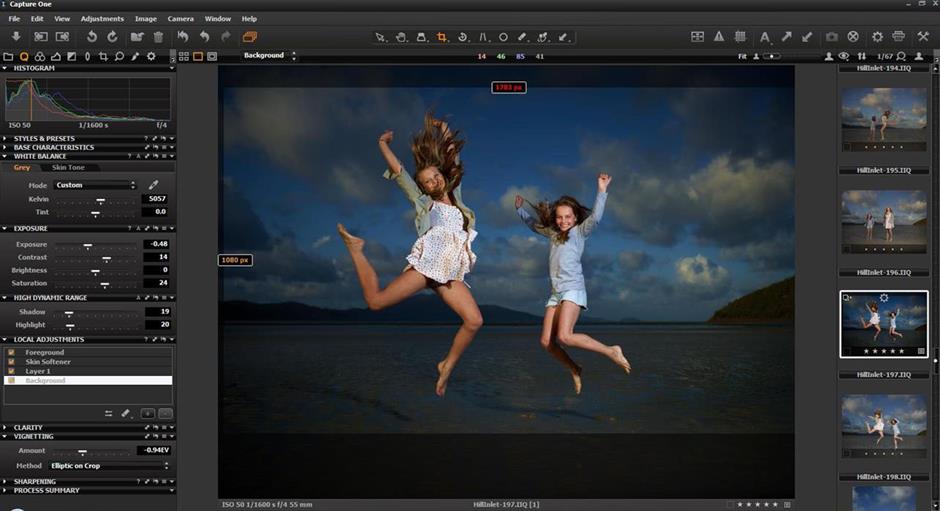
Task: Click the printer icon in toolbar
Action: pos(898,37)
